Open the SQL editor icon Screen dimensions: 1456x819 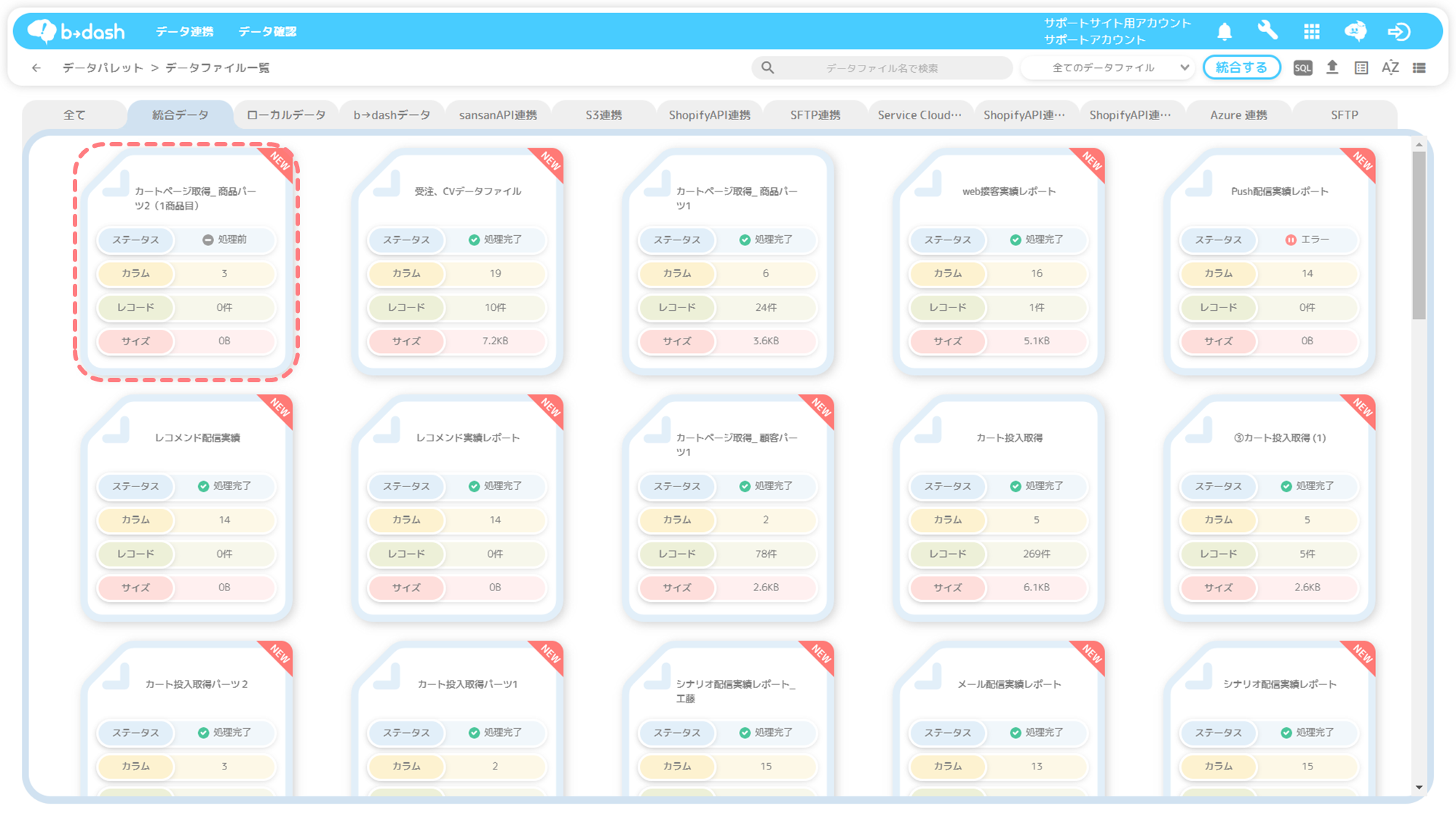coord(1302,68)
